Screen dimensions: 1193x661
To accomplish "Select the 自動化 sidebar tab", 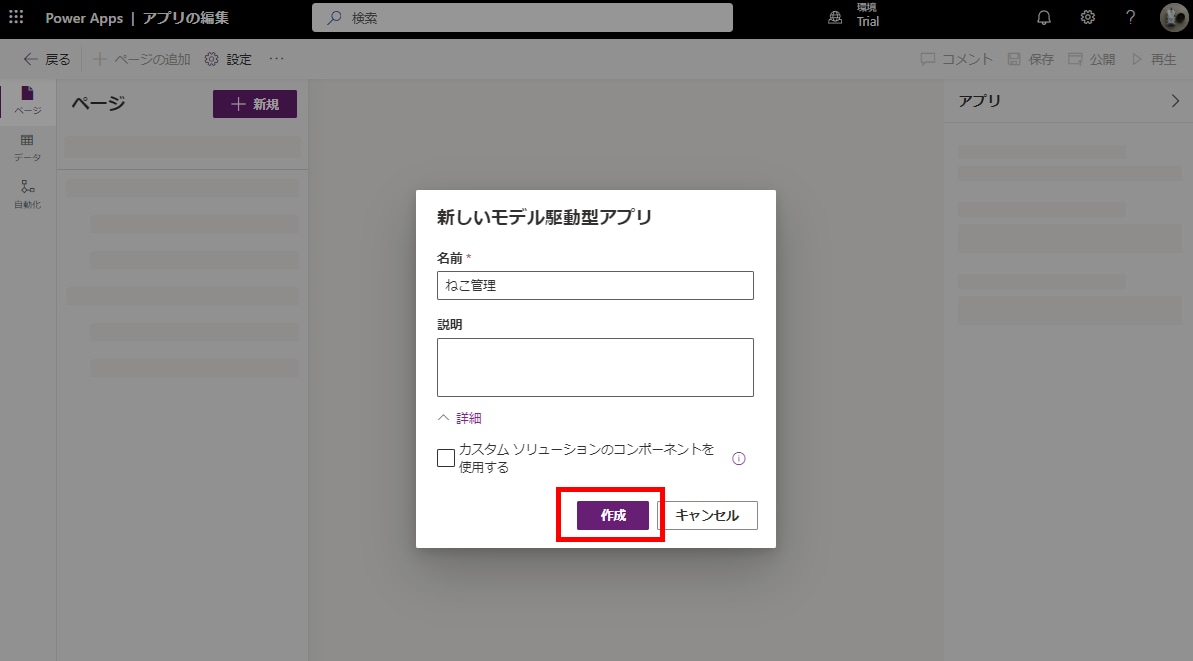I will [27, 195].
